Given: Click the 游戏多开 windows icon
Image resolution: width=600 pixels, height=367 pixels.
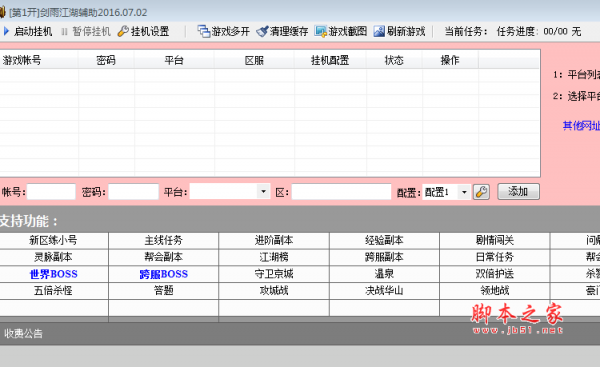Looking at the screenshot, I should pos(204,31).
